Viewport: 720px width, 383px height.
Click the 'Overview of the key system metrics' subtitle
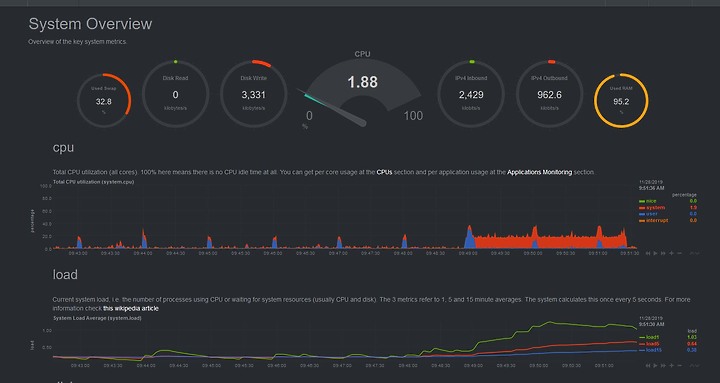(x=77, y=42)
